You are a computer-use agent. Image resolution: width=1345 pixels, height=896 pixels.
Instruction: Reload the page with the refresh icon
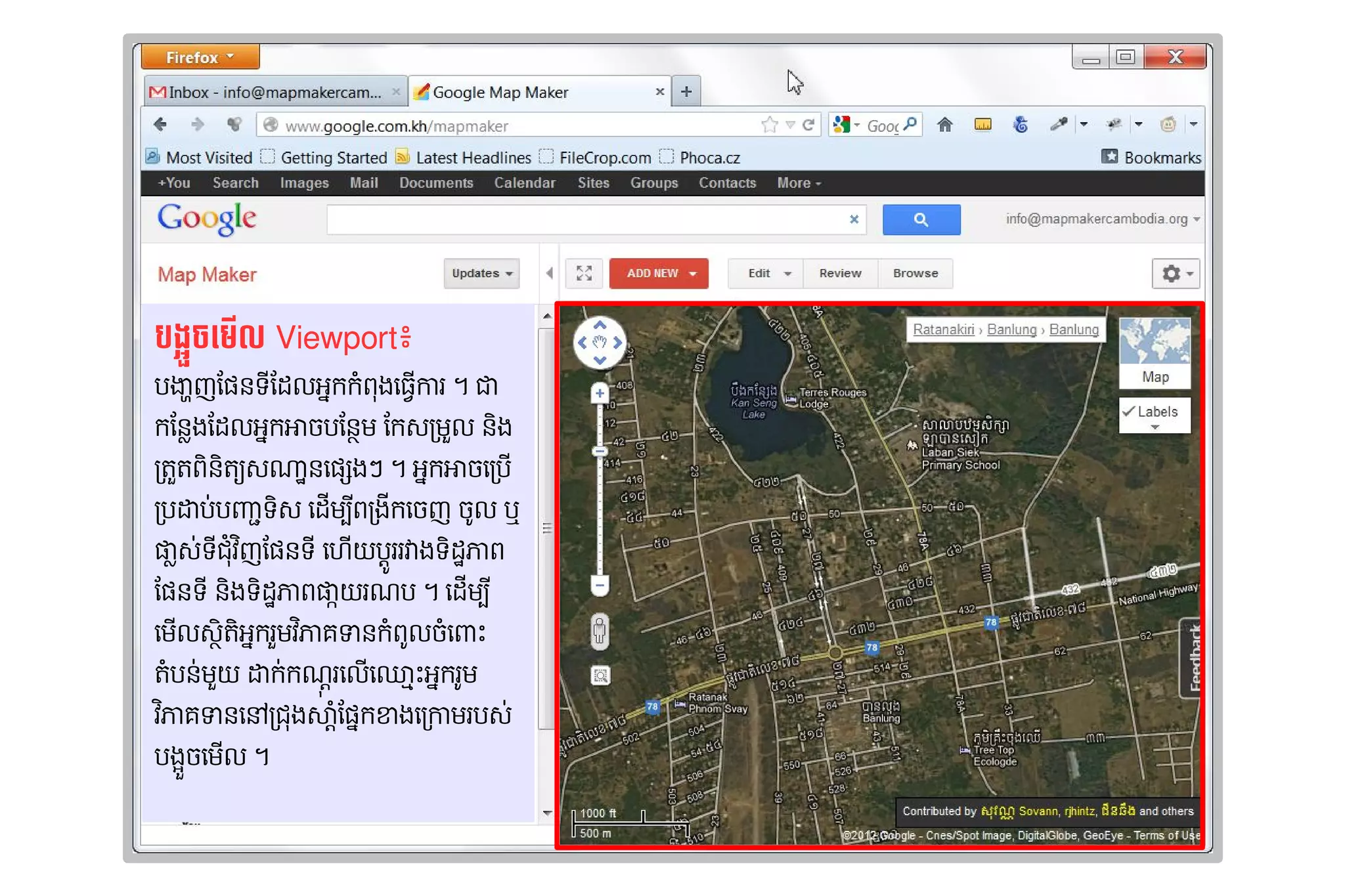[808, 125]
